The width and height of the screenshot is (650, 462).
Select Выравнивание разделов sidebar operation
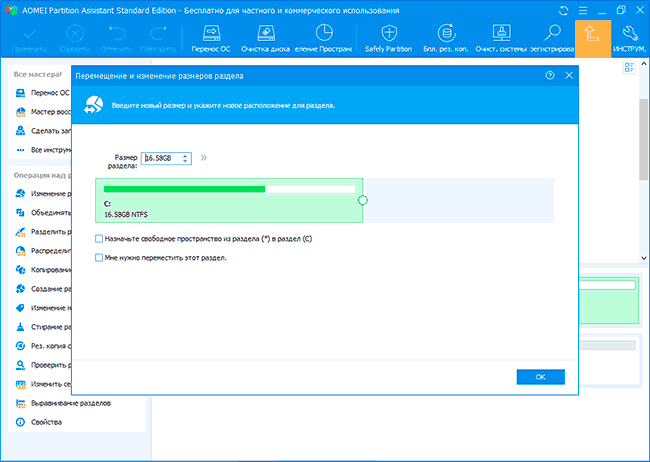tap(63, 403)
